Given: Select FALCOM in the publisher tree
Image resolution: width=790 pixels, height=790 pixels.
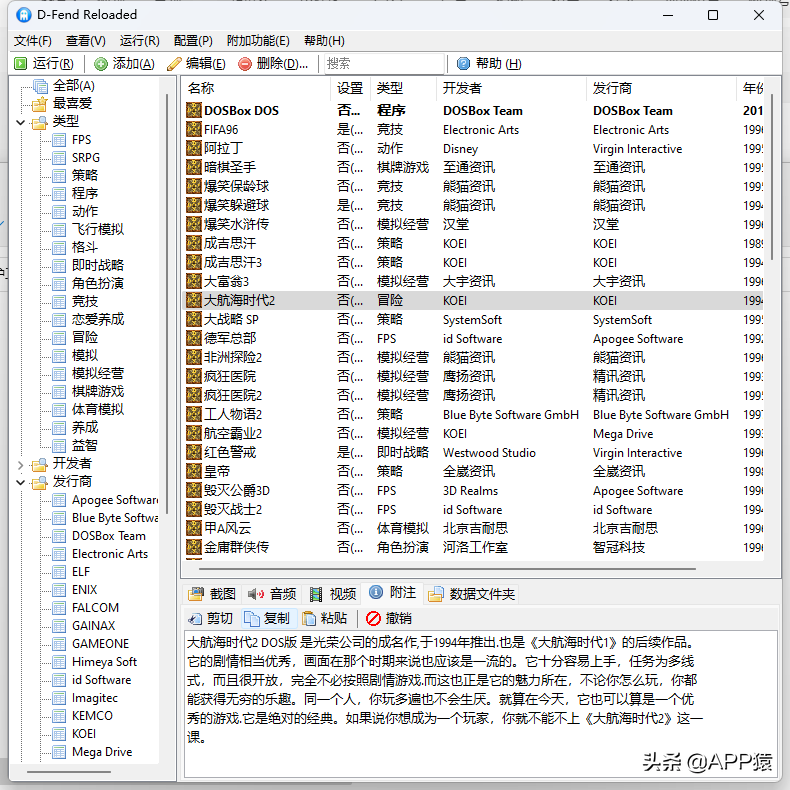Looking at the screenshot, I should tap(95, 608).
